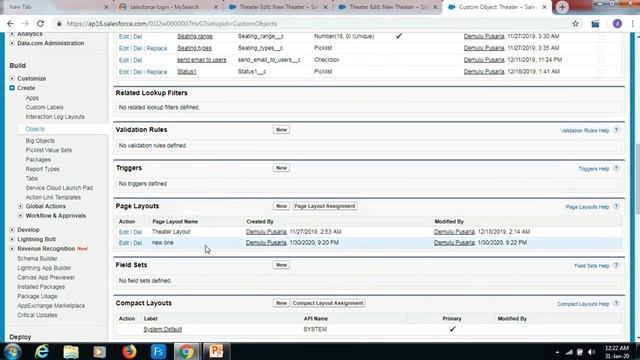Click New button in Page Layouts

(281, 206)
